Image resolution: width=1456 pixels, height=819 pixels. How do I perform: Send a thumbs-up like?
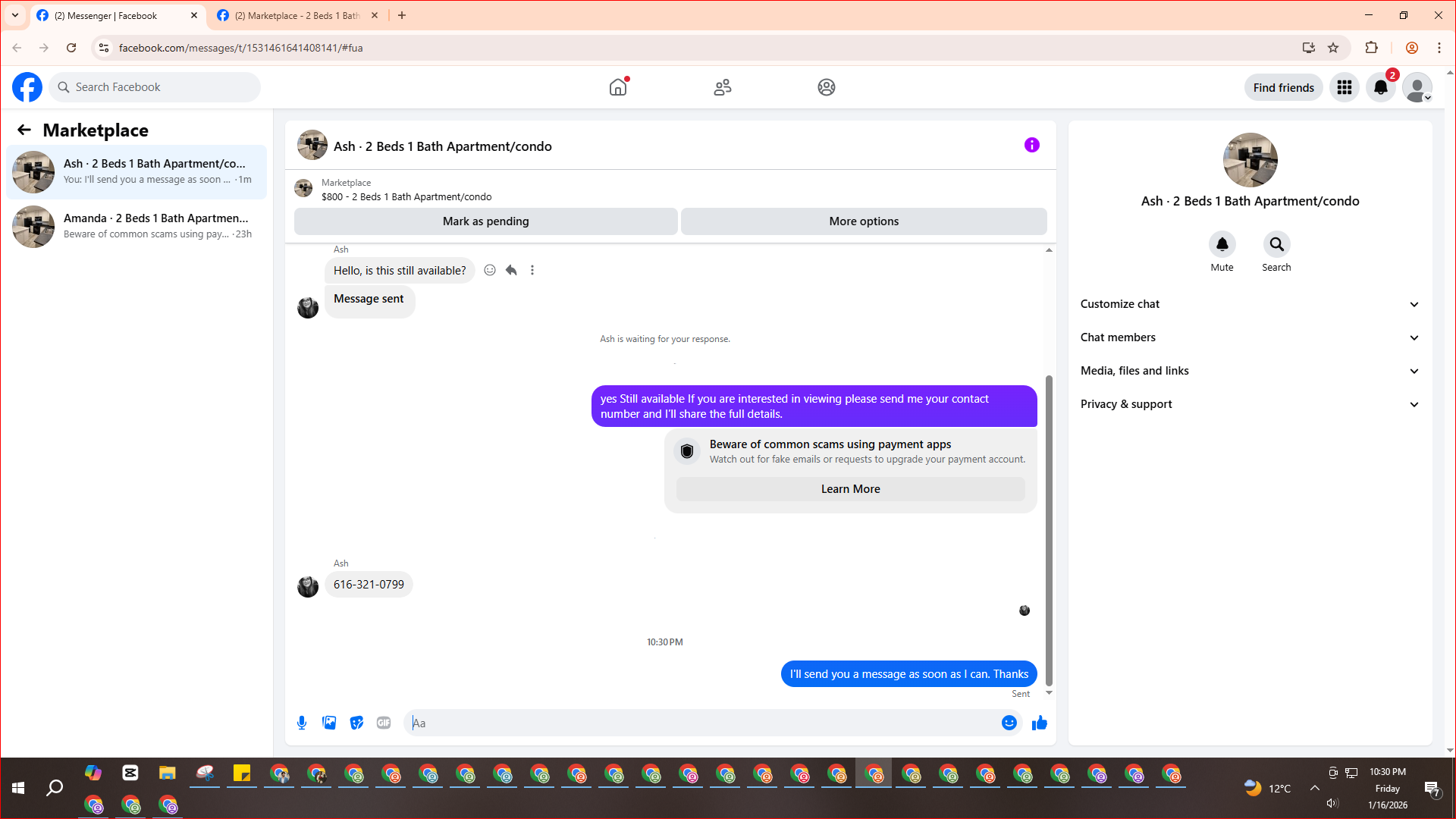[1039, 723]
